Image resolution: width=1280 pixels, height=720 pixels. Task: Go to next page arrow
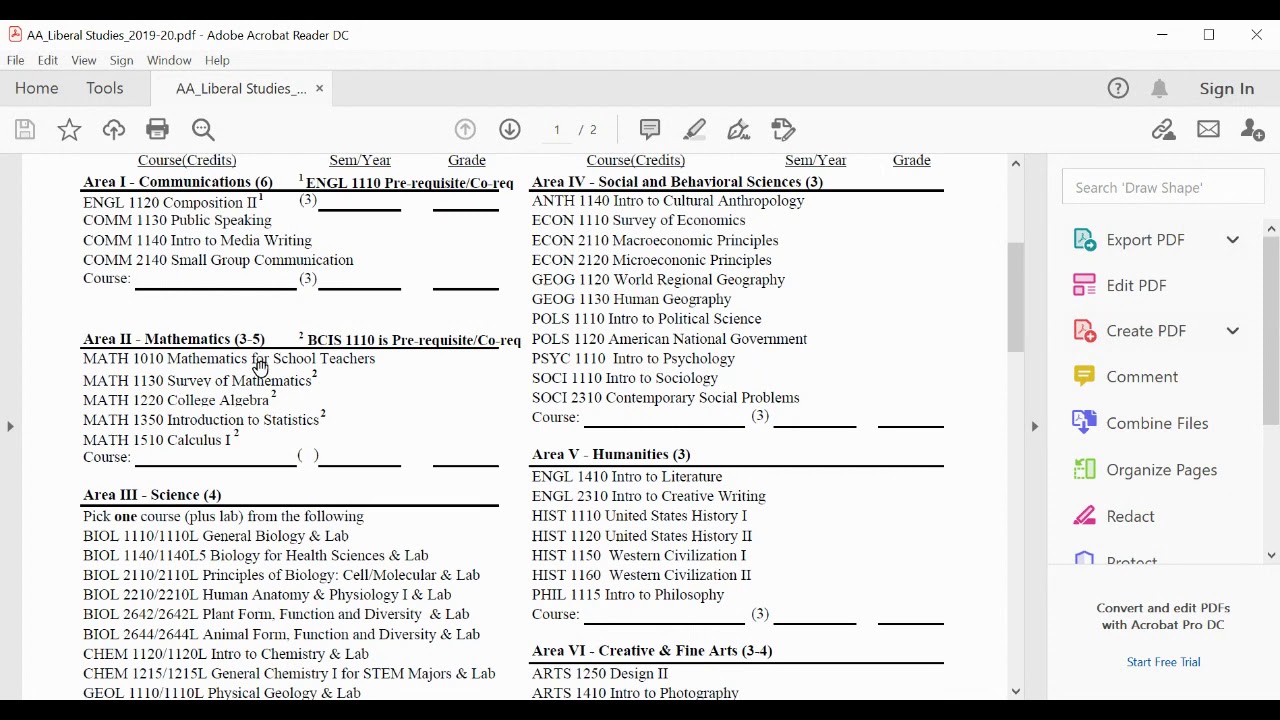click(x=510, y=130)
